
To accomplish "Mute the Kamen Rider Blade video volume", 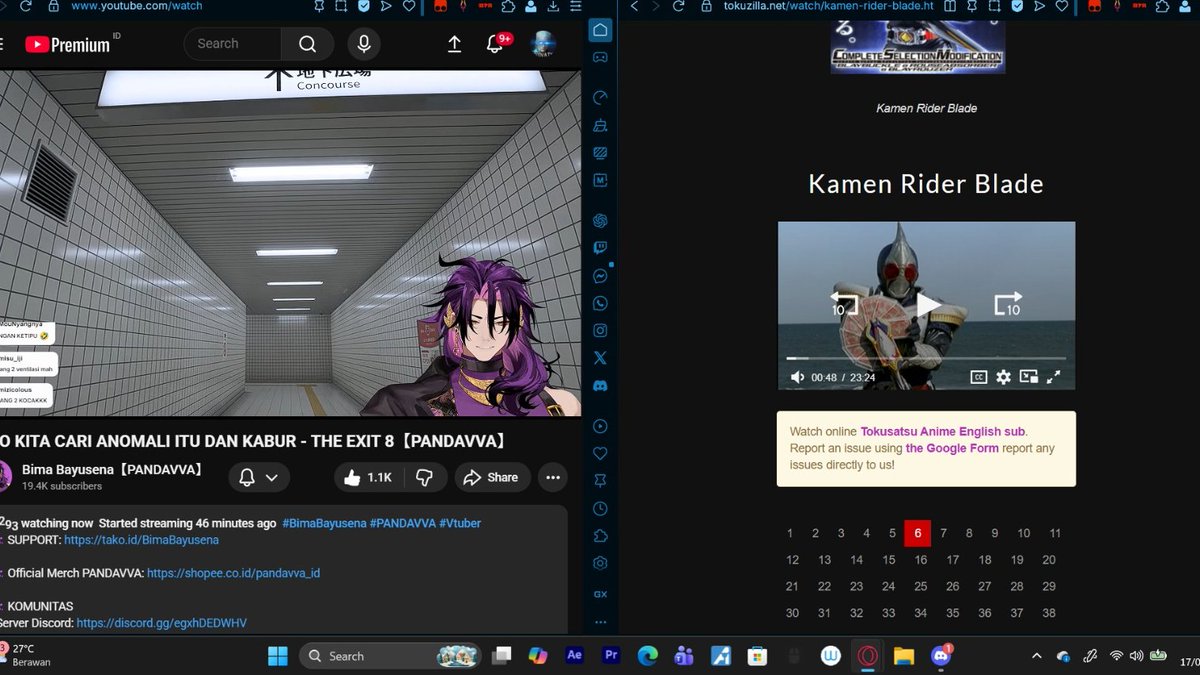I will coord(797,377).
